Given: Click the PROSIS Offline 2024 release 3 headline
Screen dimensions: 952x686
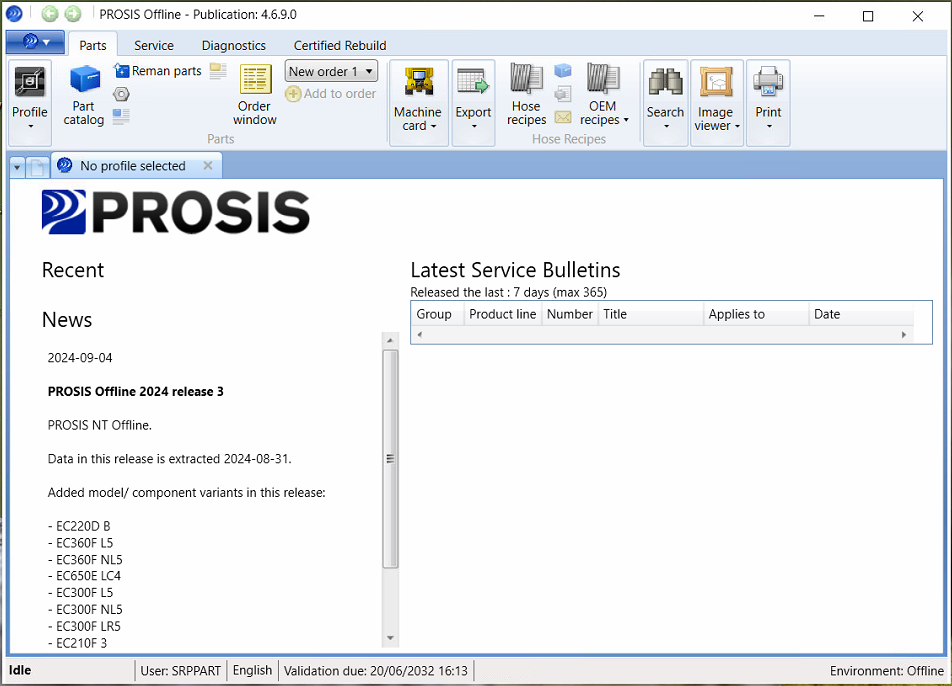Looking at the screenshot, I should [x=135, y=392].
